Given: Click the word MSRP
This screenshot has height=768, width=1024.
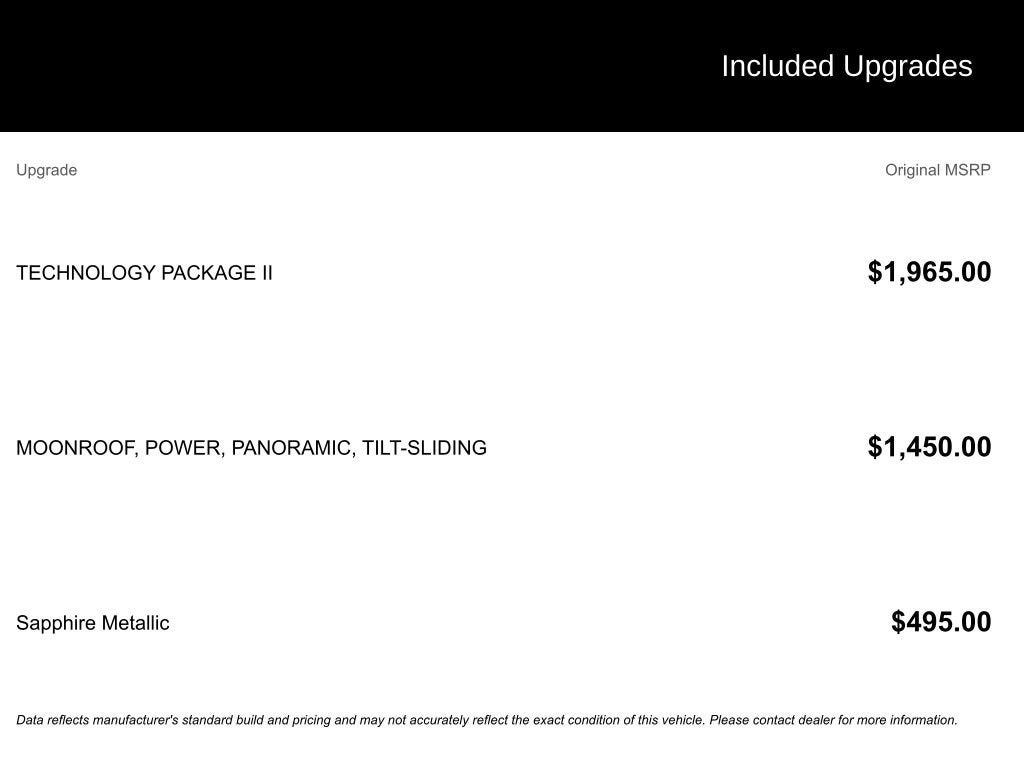Looking at the screenshot, I should (966, 170).
